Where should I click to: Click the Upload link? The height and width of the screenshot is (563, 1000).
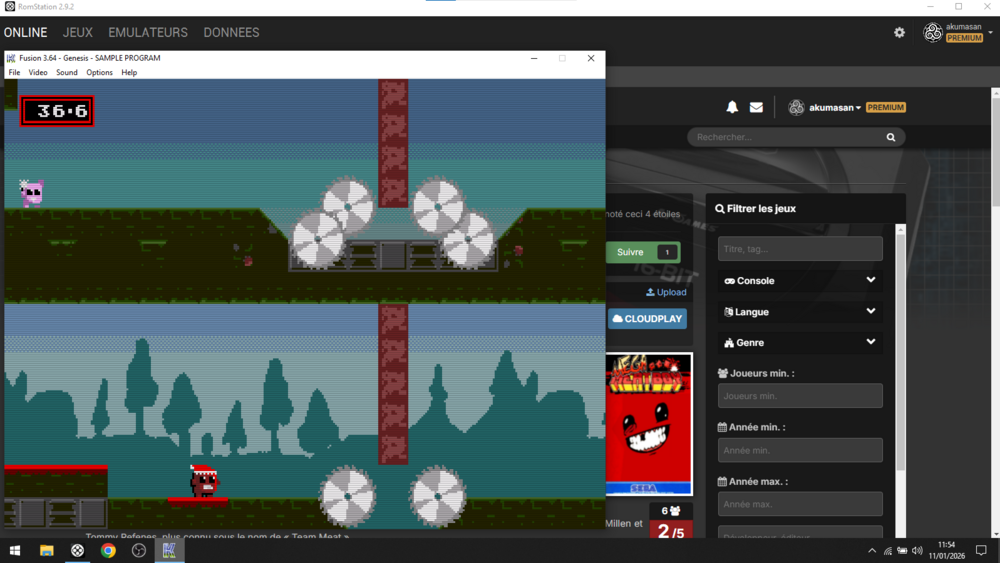(x=666, y=292)
